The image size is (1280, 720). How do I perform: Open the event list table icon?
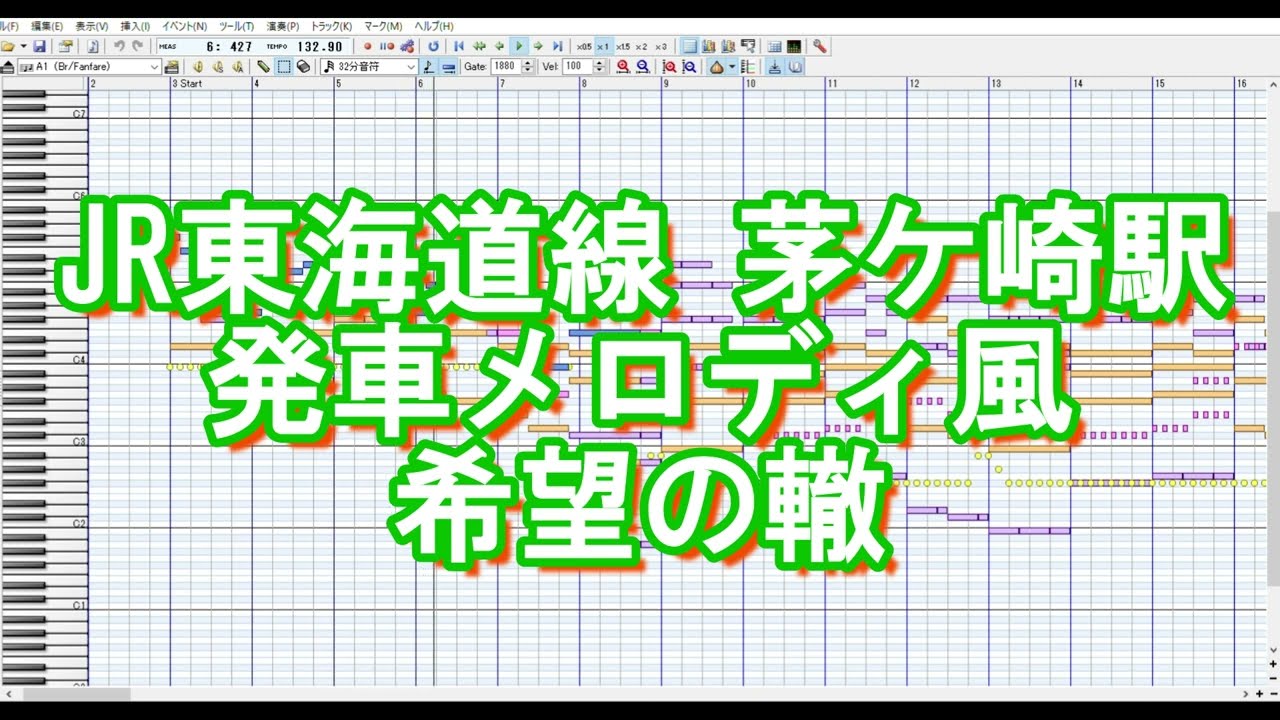(774, 46)
